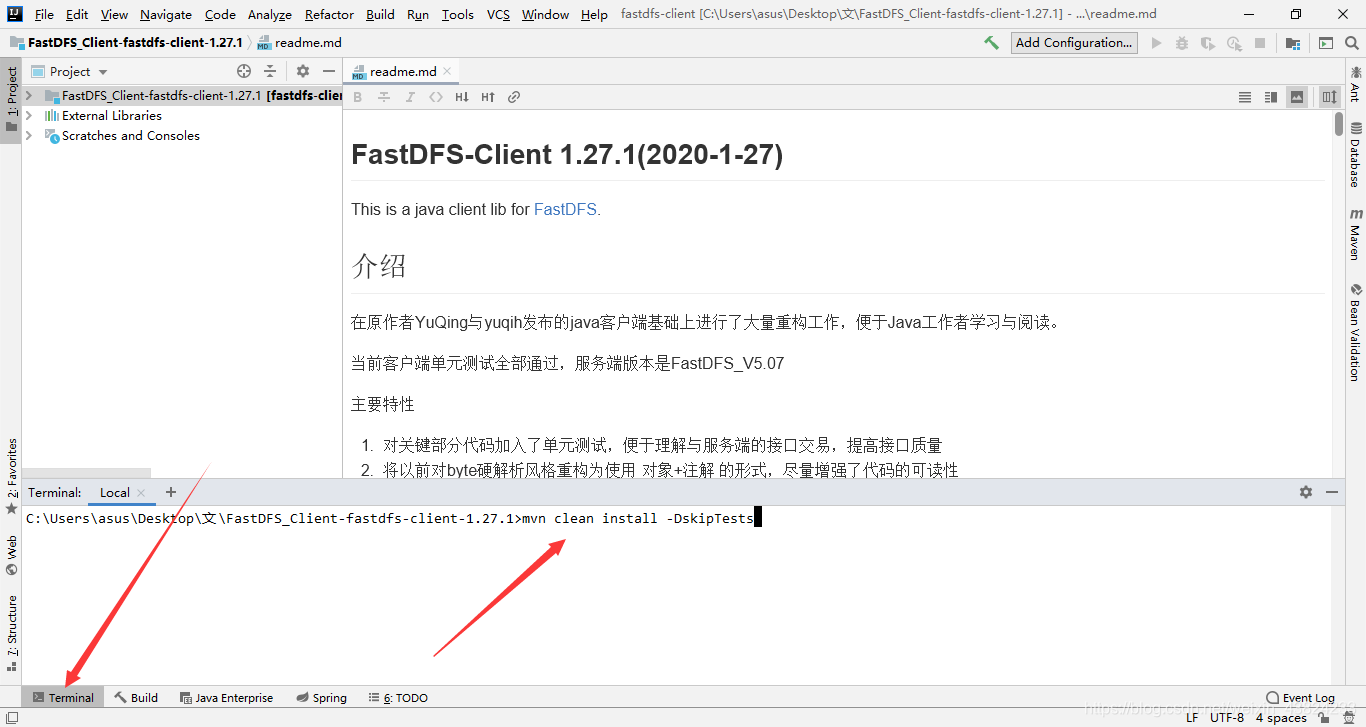Open line separator LF selector
This screenshot has width=1366, height=727.
[1192, 717]
